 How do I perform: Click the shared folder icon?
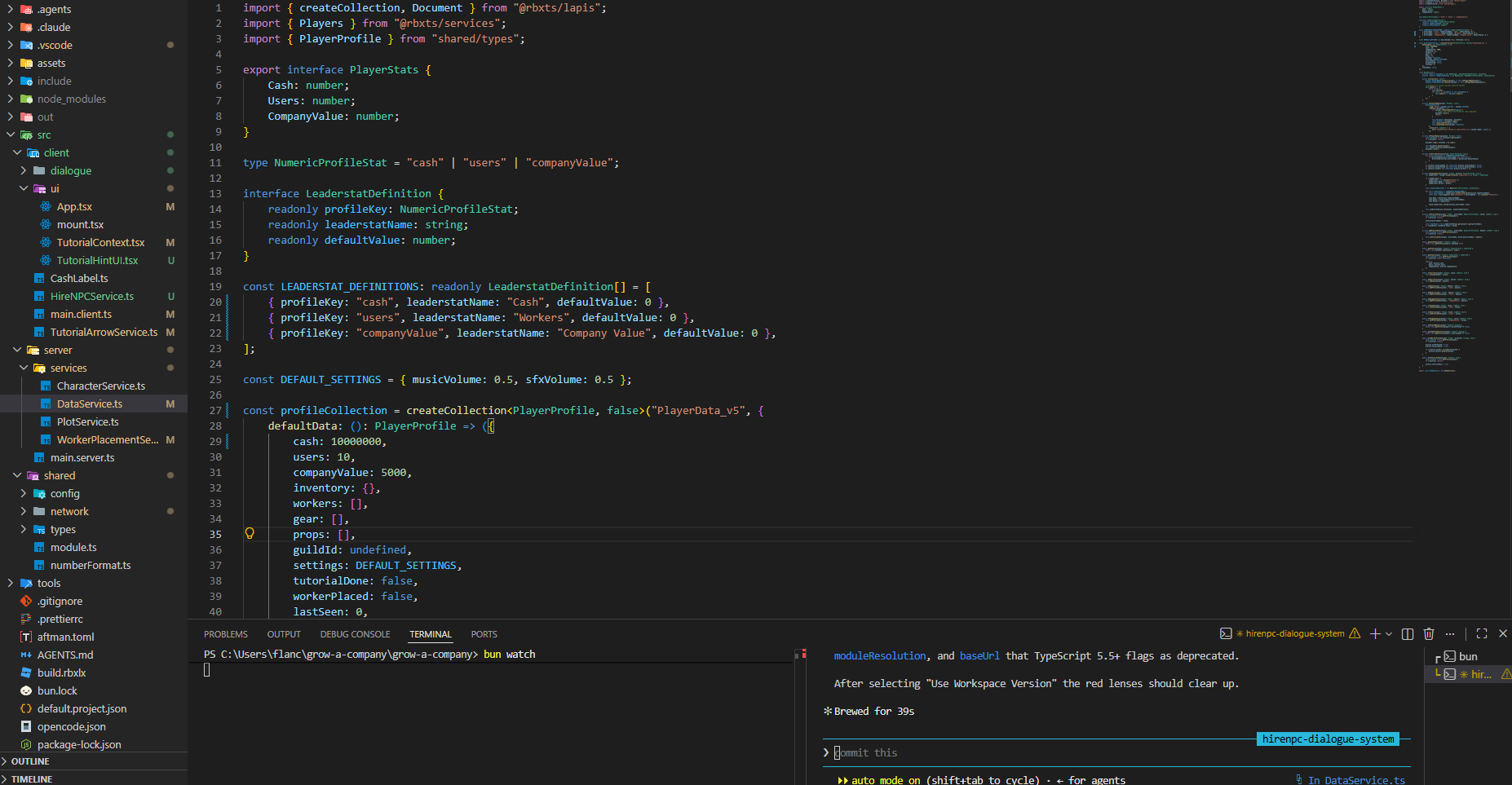point(33,475)
